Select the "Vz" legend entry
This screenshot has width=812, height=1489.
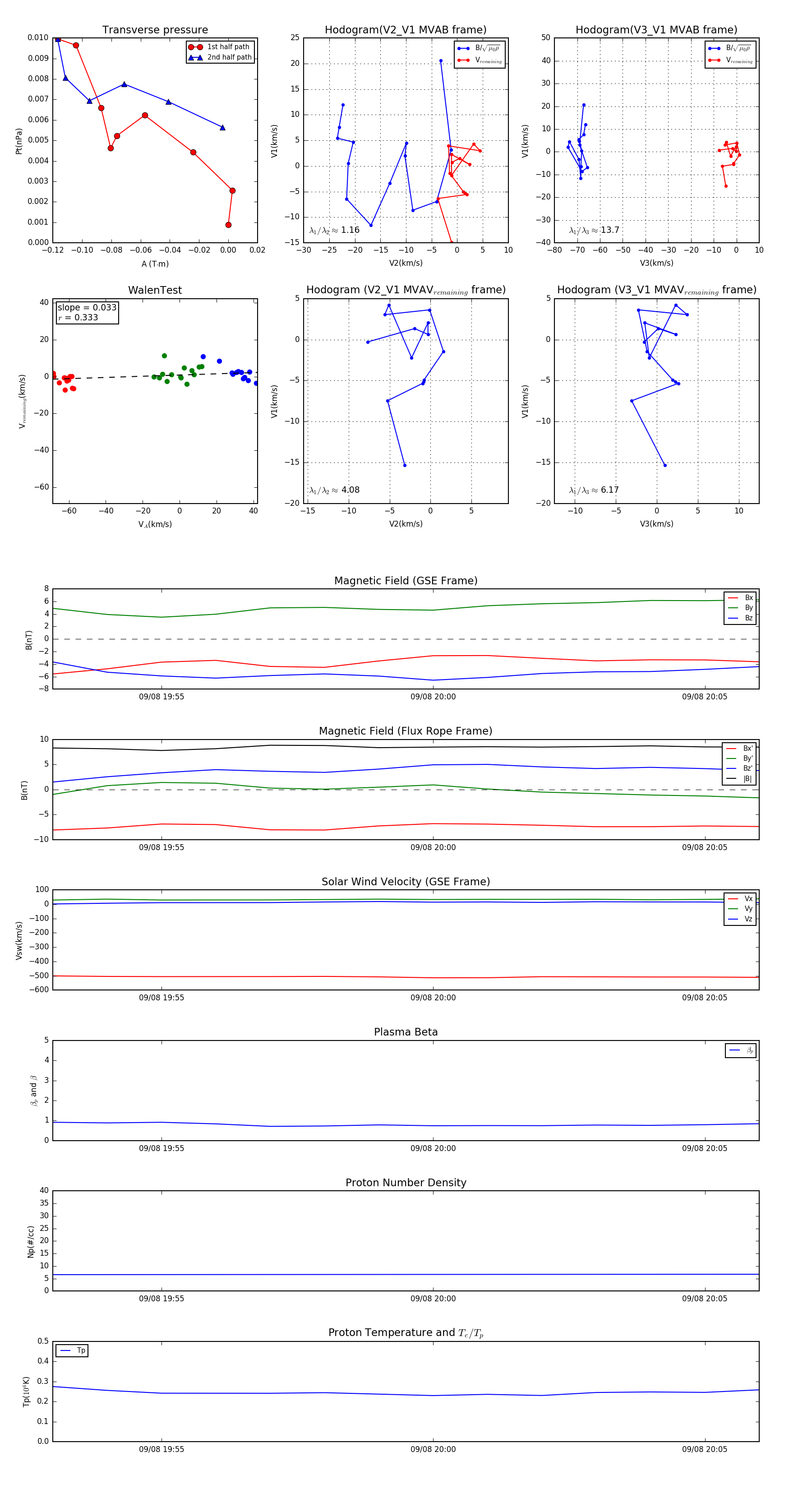pos(740,919)
